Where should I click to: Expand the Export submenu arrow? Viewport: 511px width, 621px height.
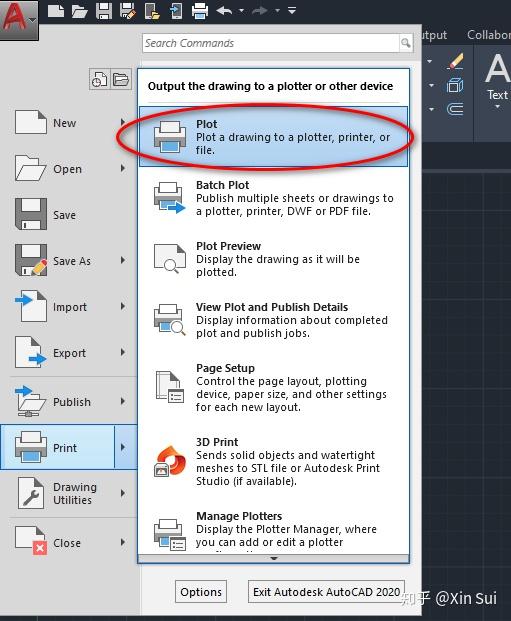(123, 352)
